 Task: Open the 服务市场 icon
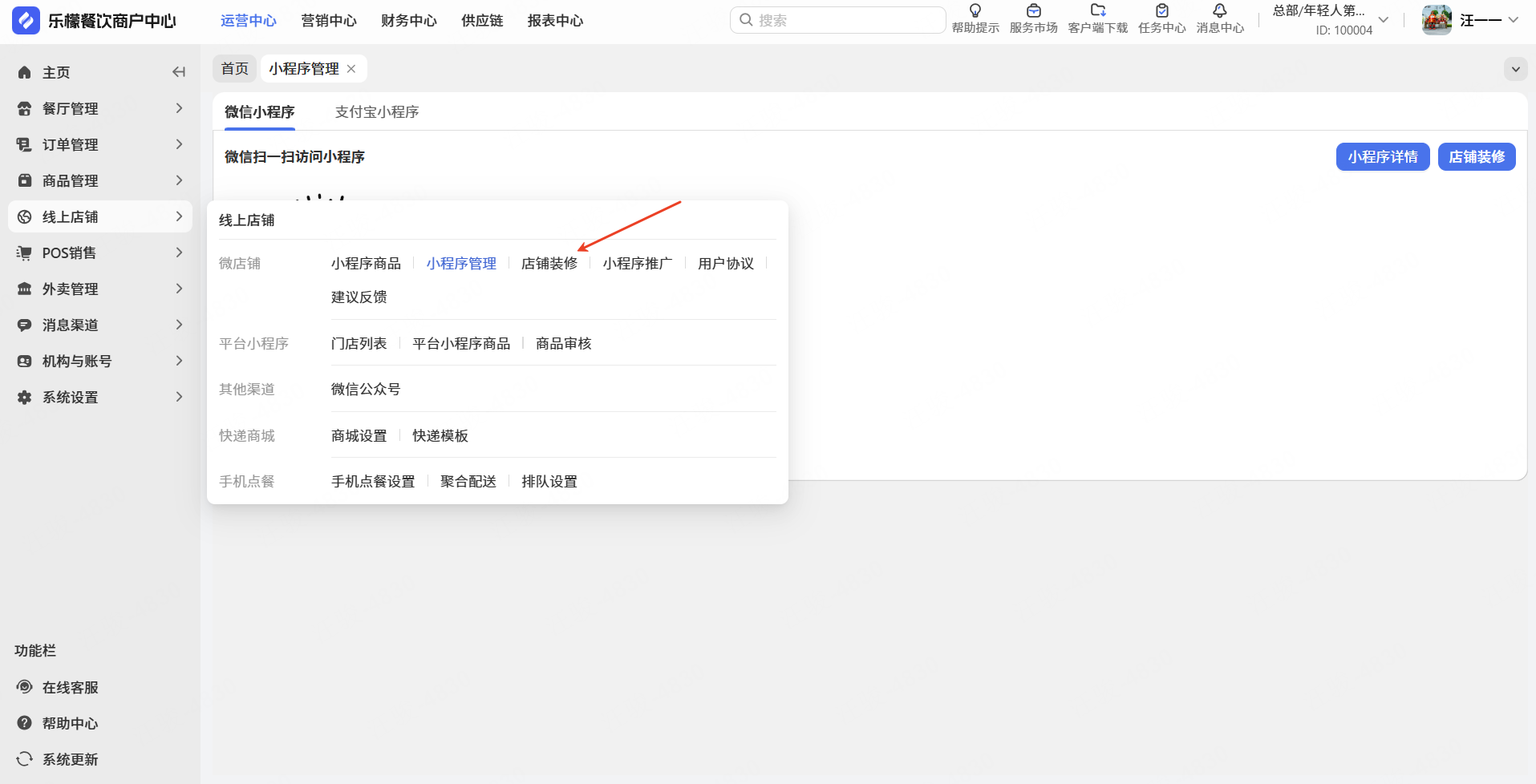click(1033, 11)
